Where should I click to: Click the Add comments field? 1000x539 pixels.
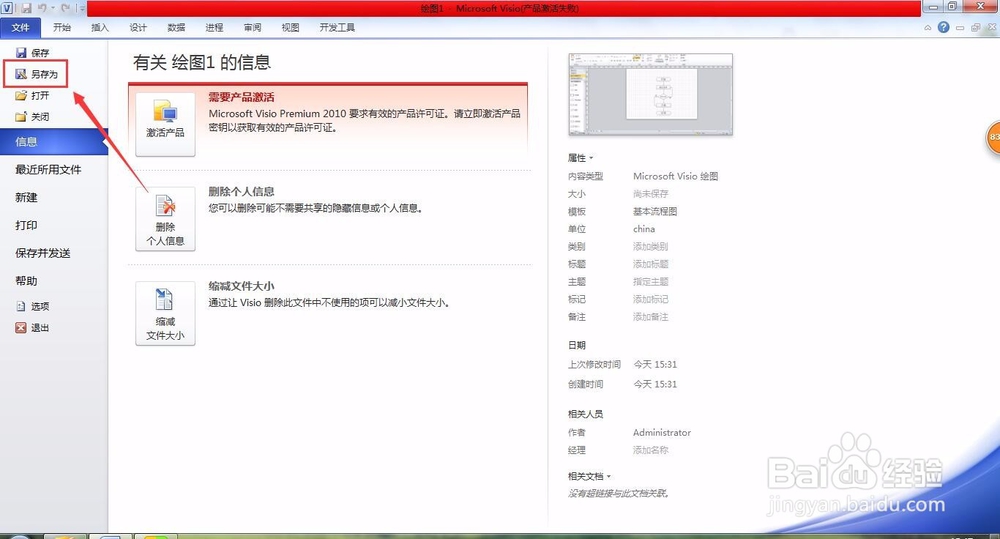(651, 316)
